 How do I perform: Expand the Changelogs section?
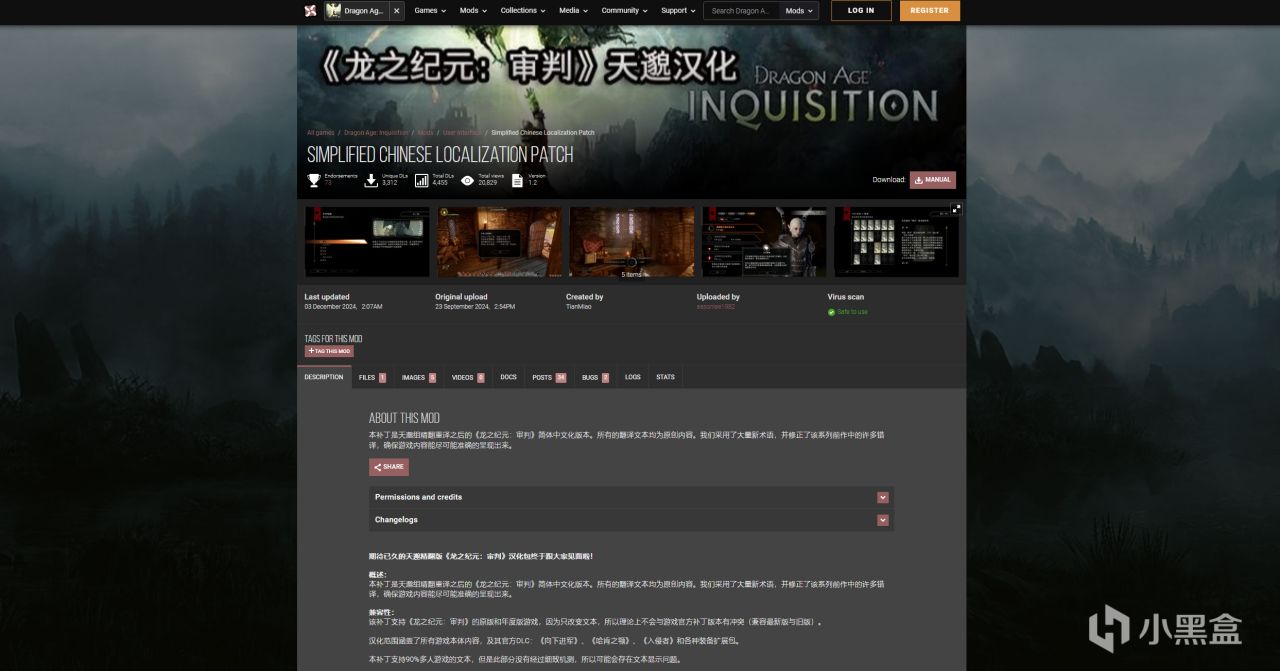pyautogui.click(x=631, y=520)
